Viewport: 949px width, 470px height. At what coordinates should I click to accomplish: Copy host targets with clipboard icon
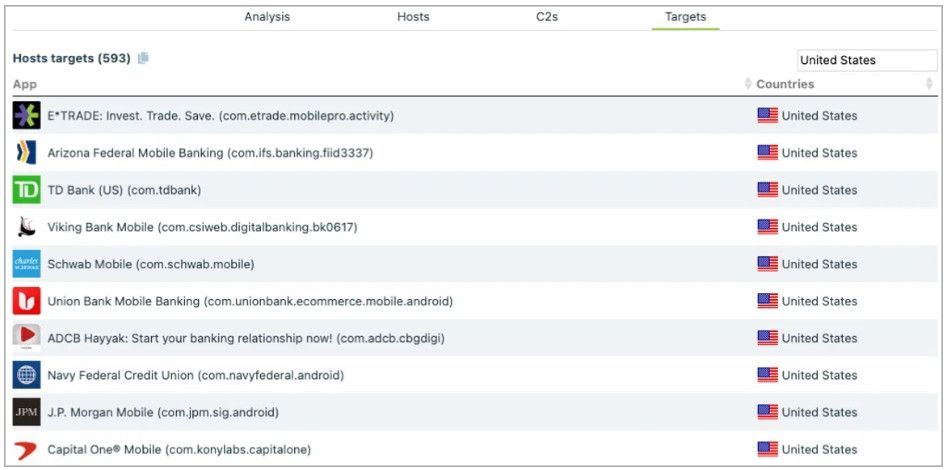click(x=143, y=58)
